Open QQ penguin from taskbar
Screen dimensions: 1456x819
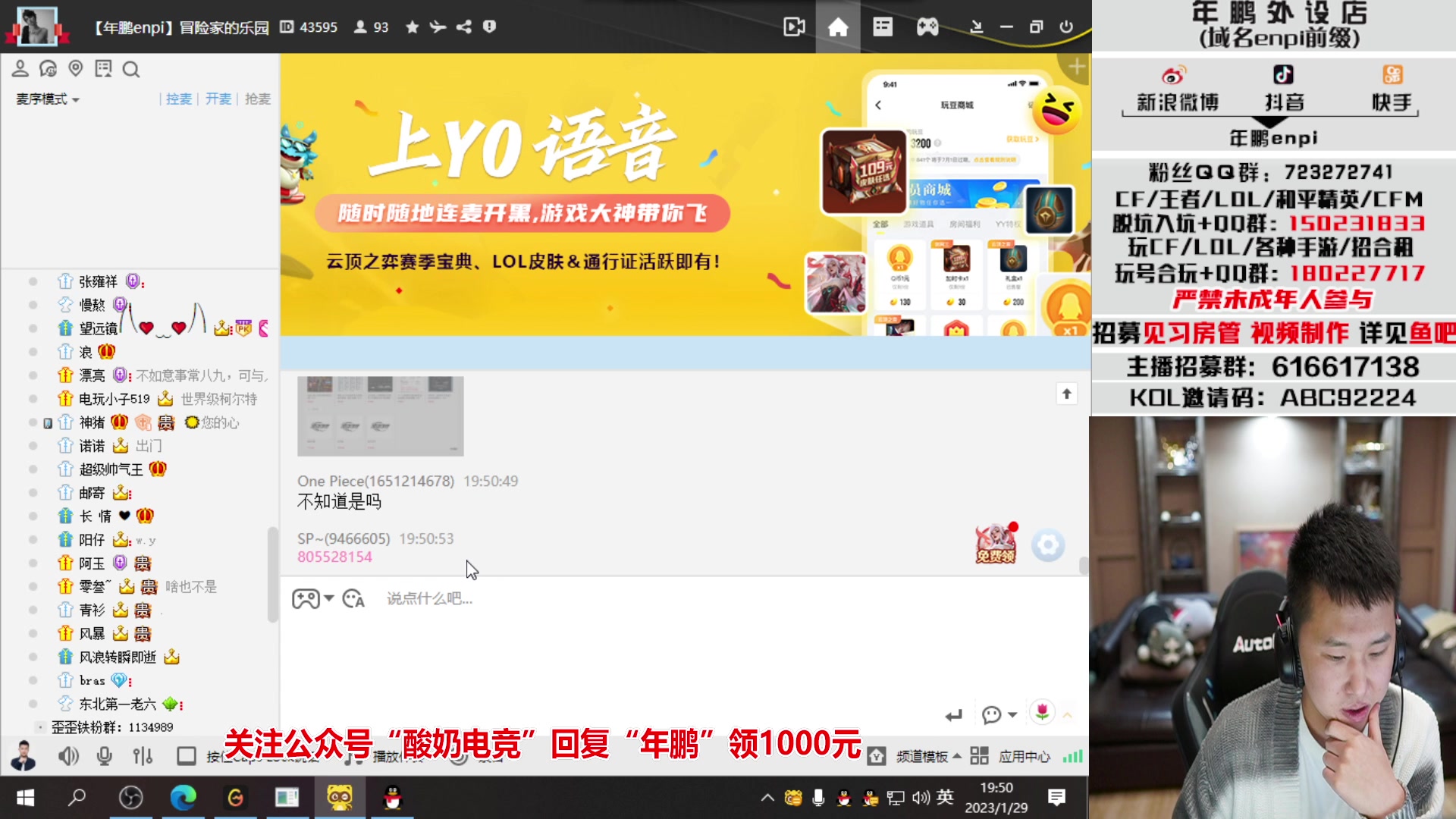click(392, 798)
